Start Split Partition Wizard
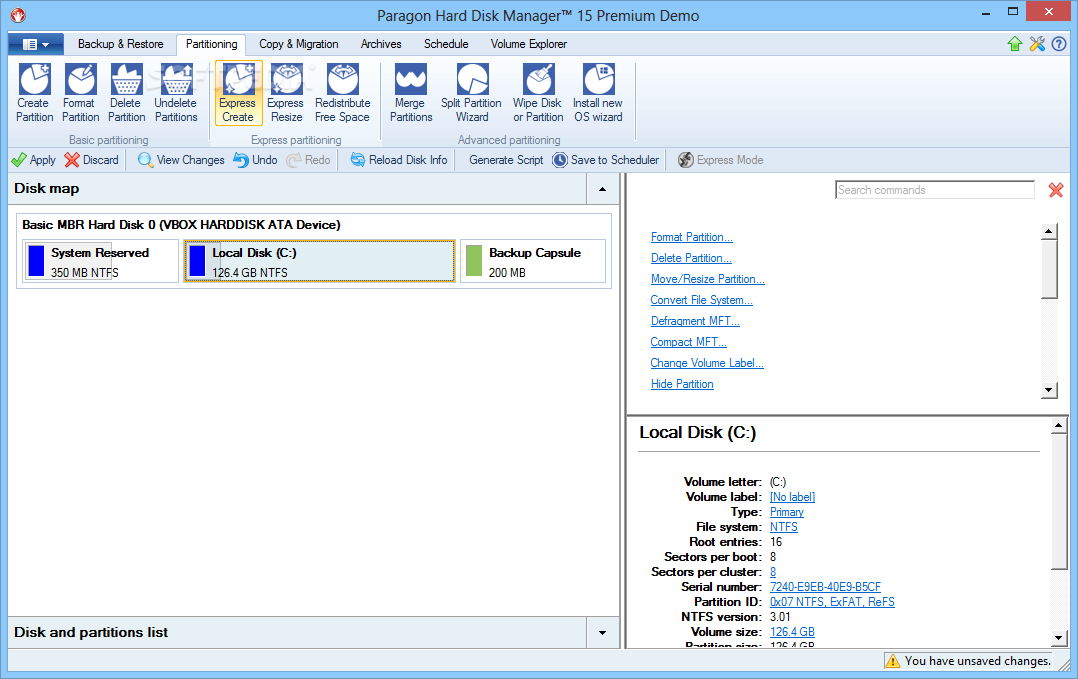1078x679 pixels. point(472,93)
